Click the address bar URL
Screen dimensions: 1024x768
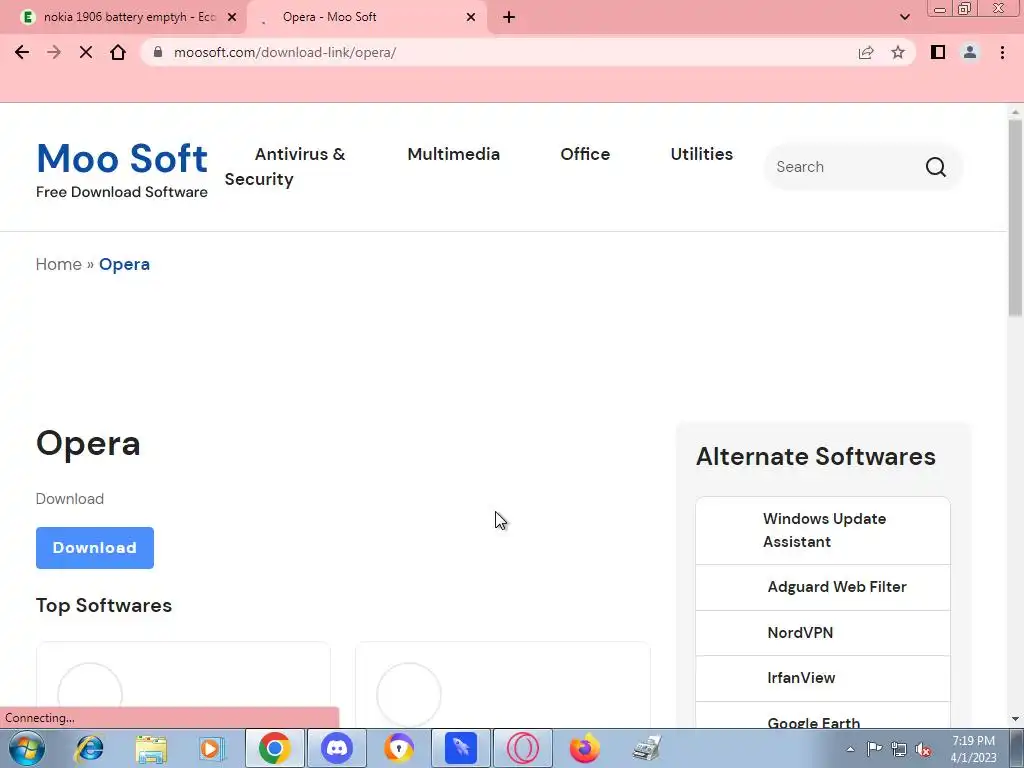tap(285, 52)
